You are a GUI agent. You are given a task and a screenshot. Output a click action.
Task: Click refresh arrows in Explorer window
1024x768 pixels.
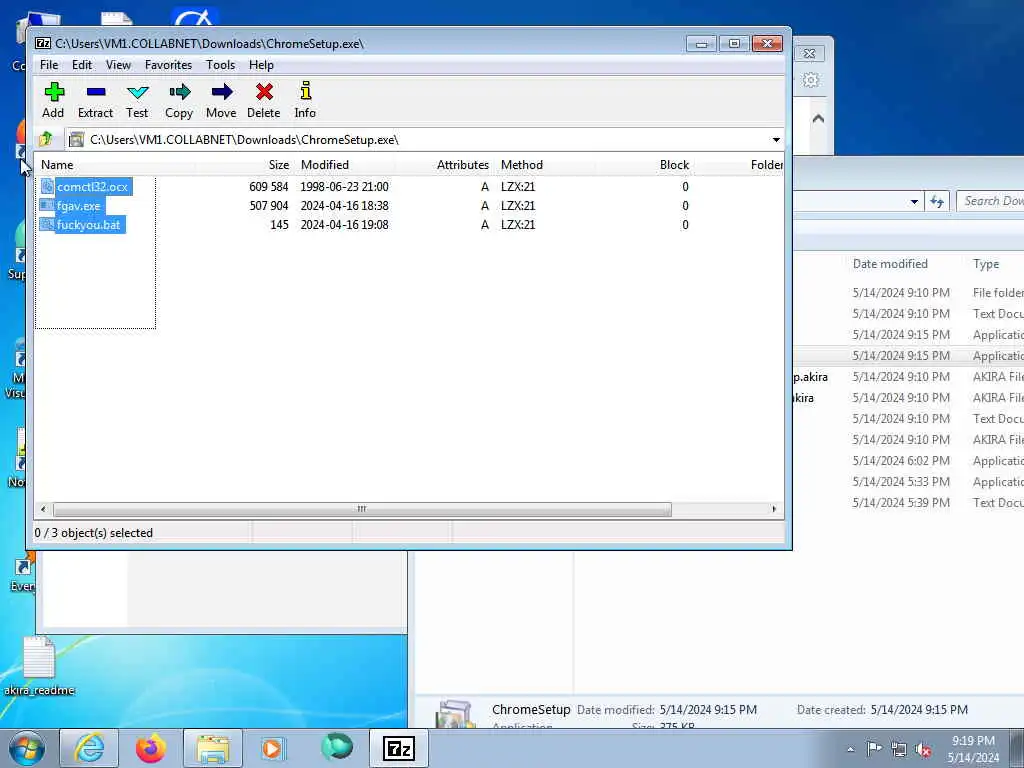point(937,202)
